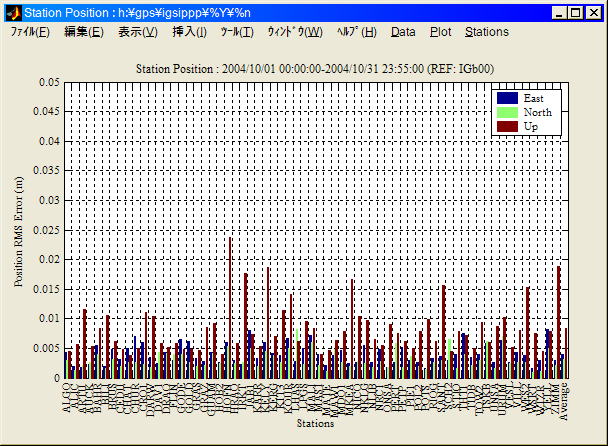Click the green North legend swatch

(508, 112)
